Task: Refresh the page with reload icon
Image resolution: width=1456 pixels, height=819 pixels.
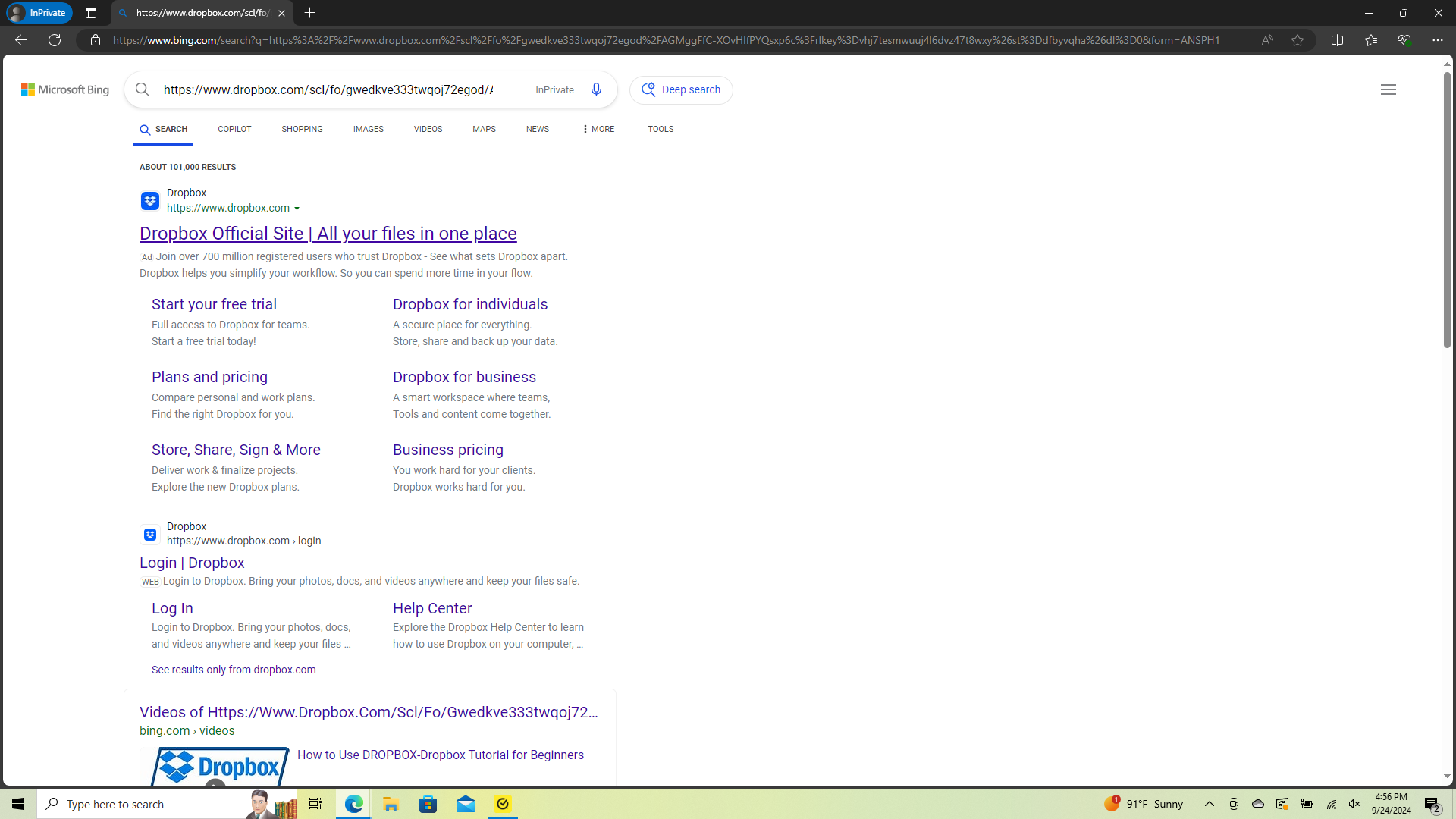Action: (55, 40)
